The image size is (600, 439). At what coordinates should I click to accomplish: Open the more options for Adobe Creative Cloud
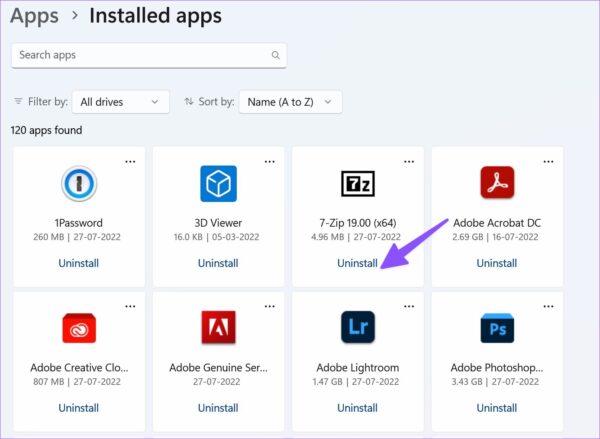click(x=130, y=306)
